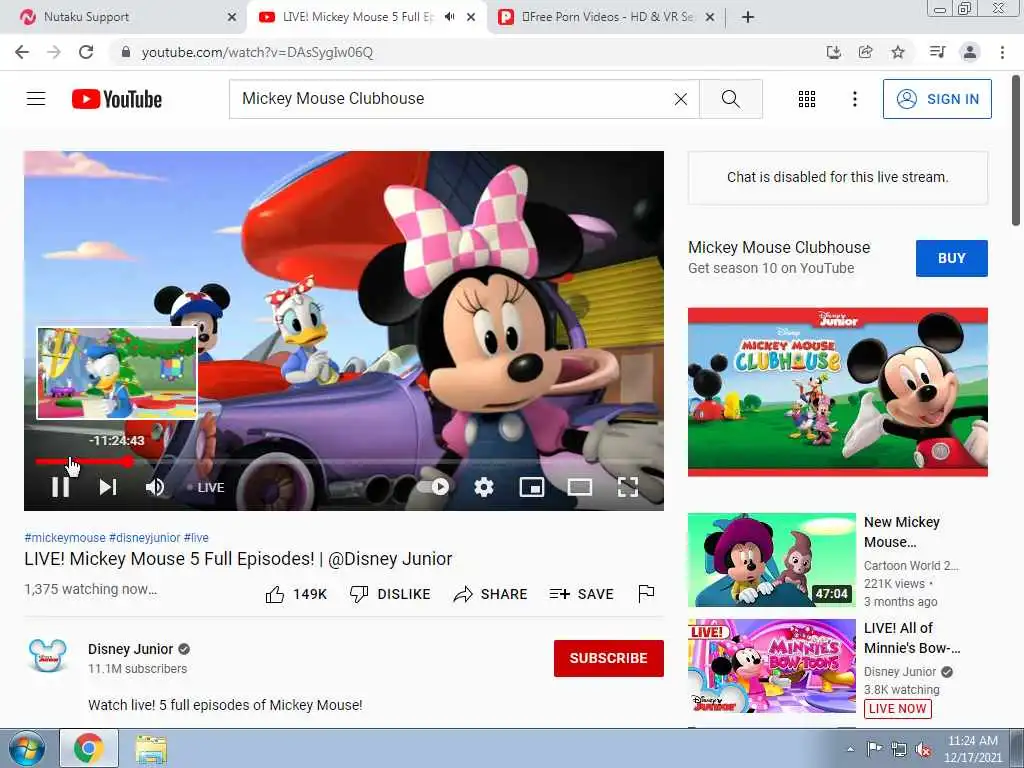Toggle theater mode
The image size is (1024, 768).
[x=580, y=487]
